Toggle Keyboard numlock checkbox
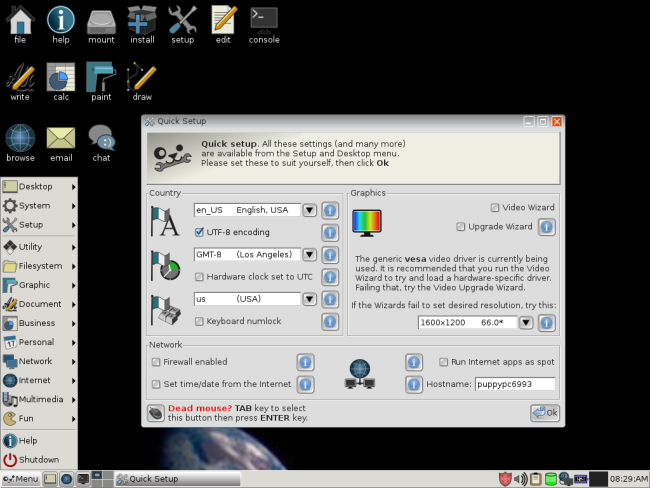650x488 pixels. [x=199, y=321]
